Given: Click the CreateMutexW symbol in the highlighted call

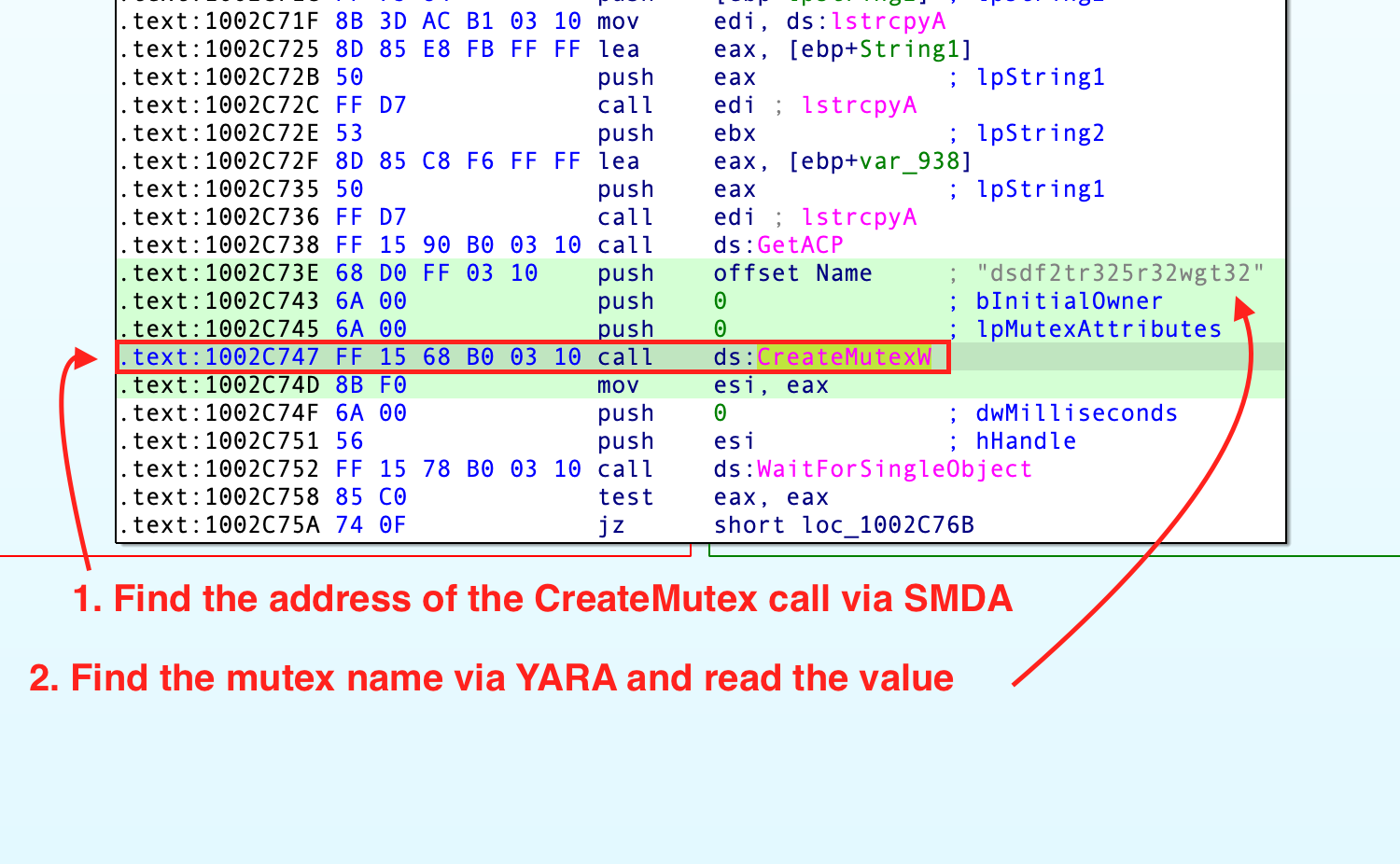Looking at the screenshot, I should coord(844,357).
